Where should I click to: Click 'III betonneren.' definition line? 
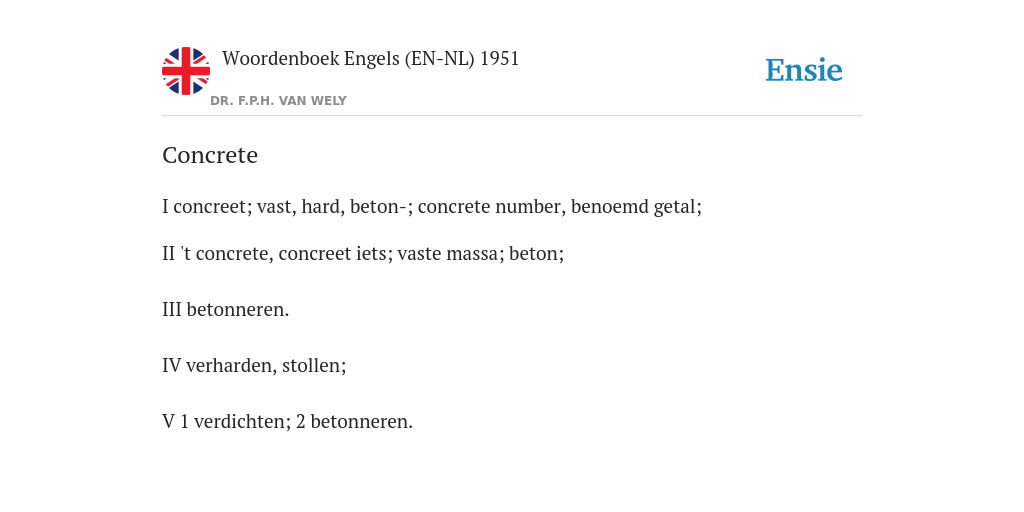click(x=225, y=310)
